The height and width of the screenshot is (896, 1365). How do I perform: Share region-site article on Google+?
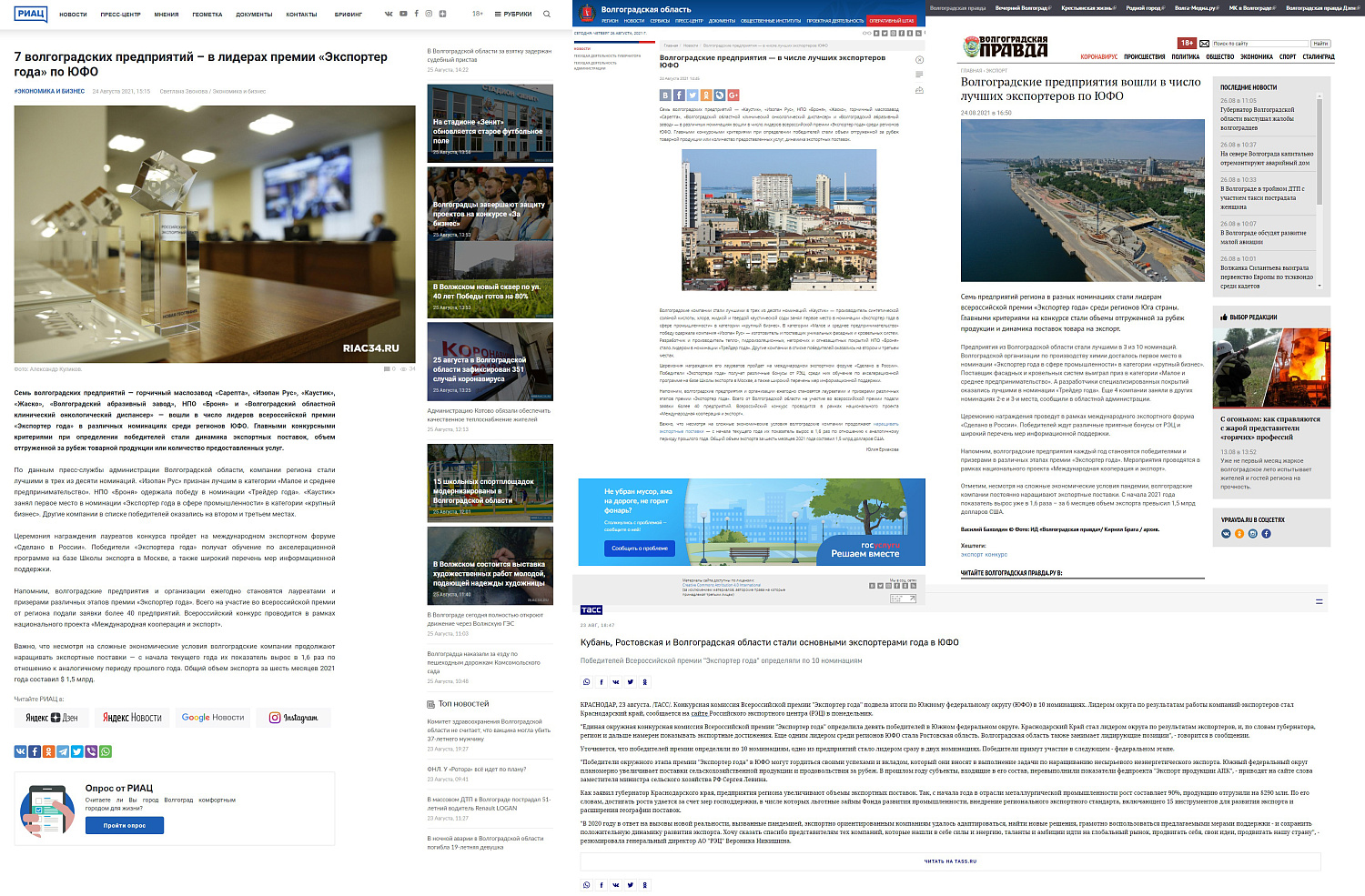tap(733, 95)
